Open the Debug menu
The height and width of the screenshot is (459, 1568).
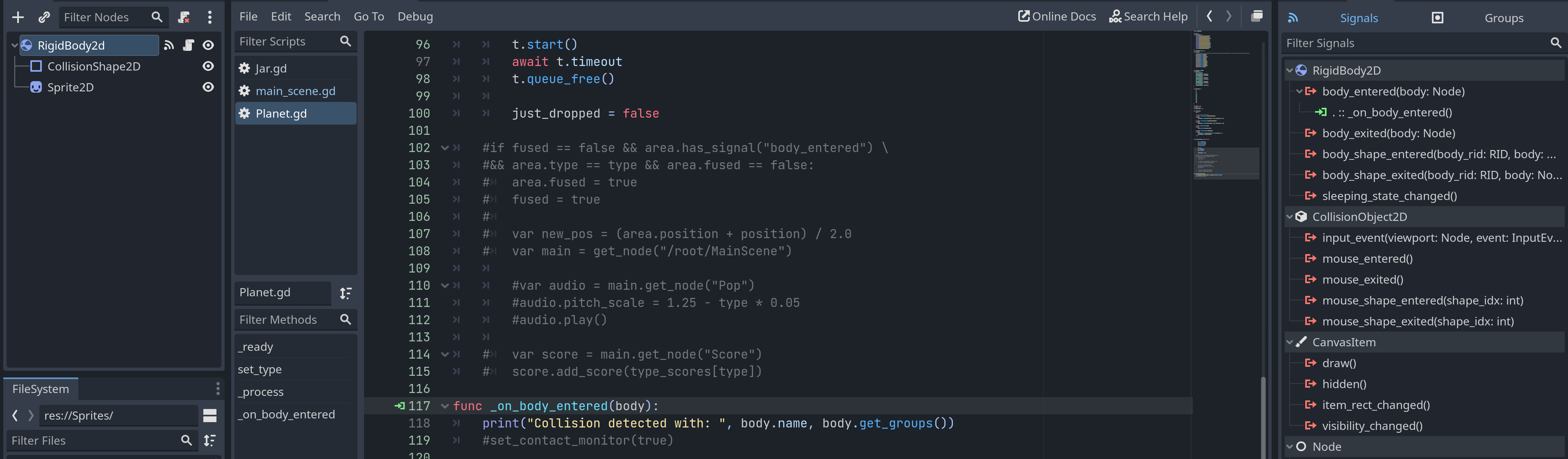click(x=415, y=16)
